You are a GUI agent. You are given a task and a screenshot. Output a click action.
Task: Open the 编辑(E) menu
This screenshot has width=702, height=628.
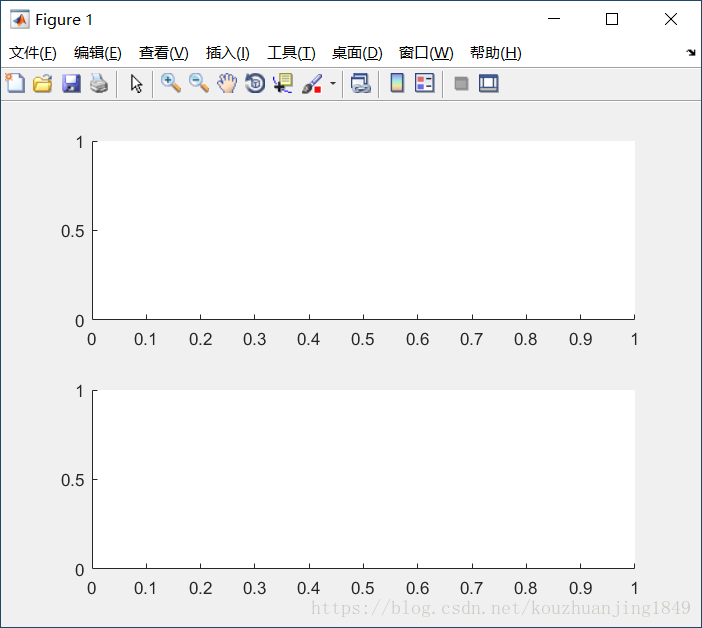[x=98, y=53]
